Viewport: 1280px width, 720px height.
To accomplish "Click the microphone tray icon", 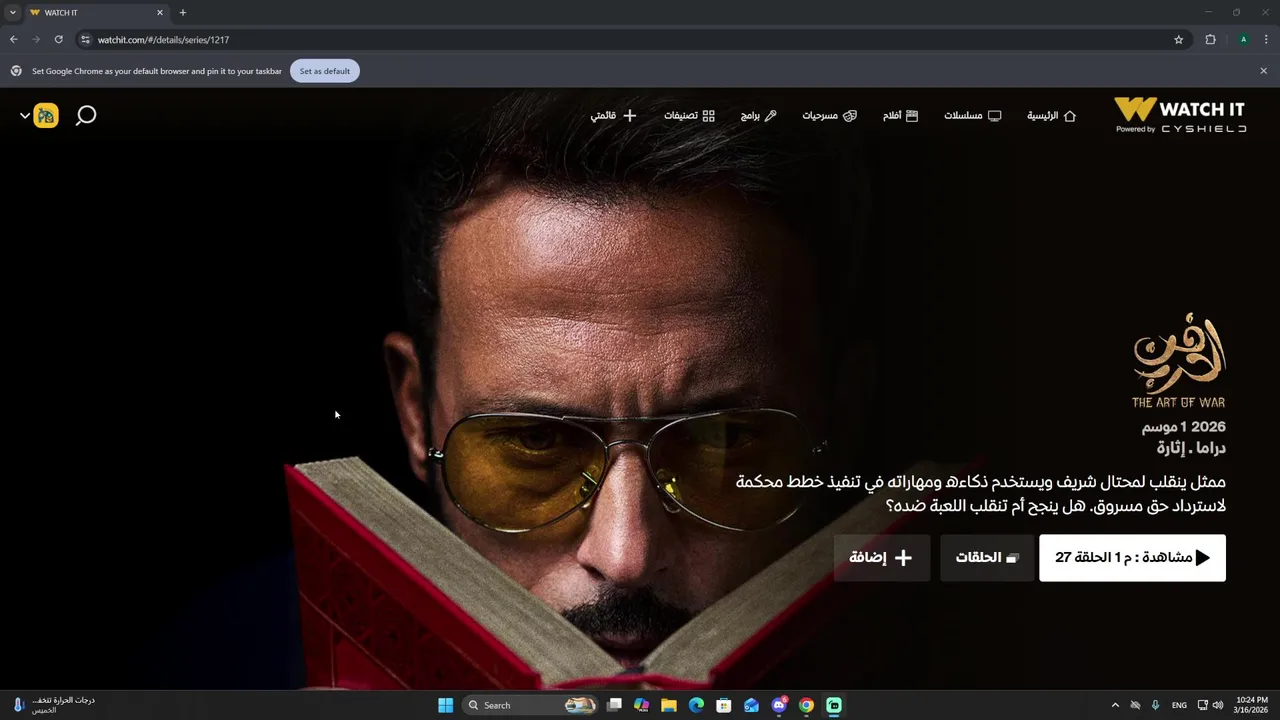I will [1155, 705].
